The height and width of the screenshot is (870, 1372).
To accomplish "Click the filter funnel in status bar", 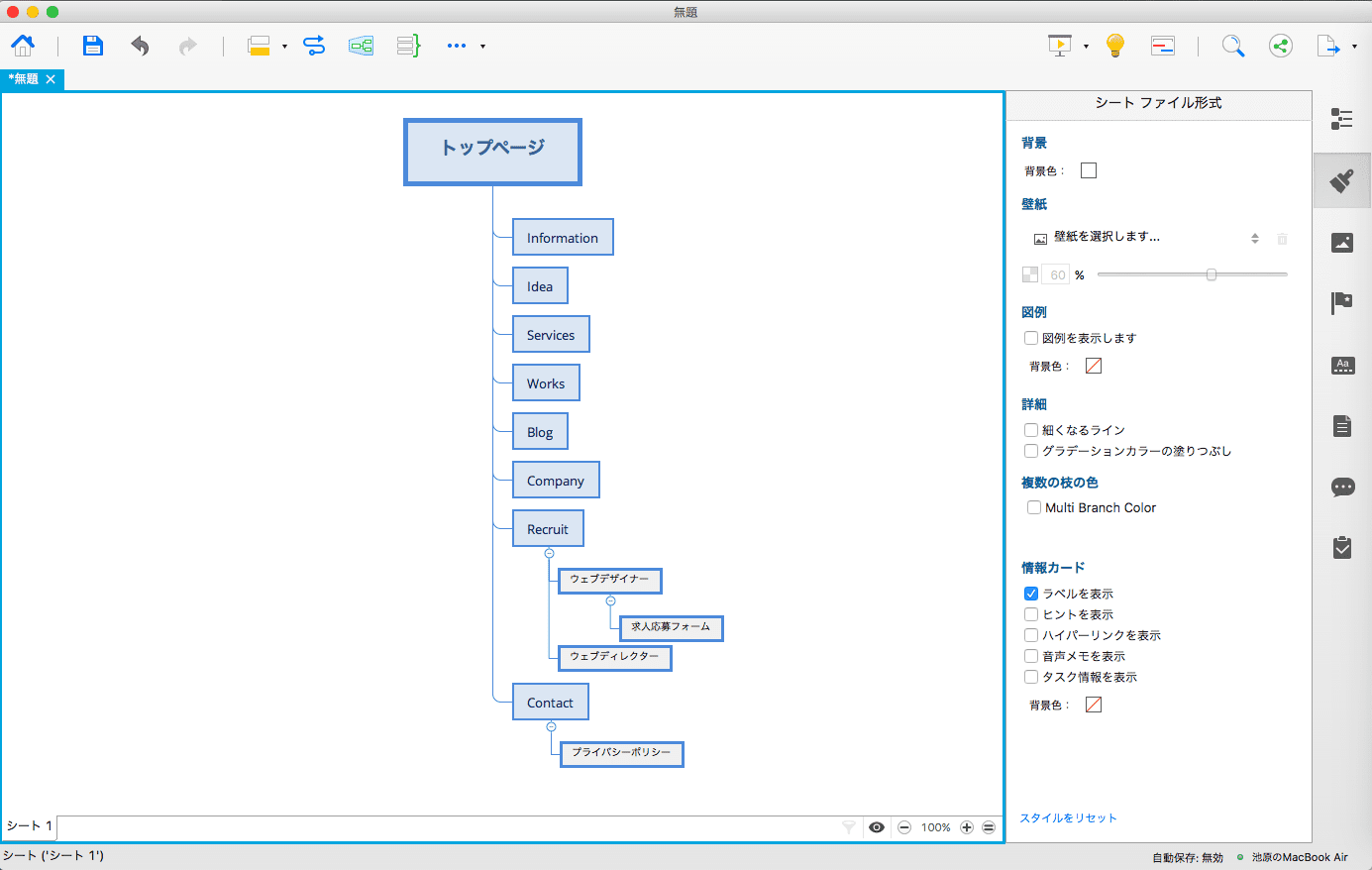I will tap(848, 826).
